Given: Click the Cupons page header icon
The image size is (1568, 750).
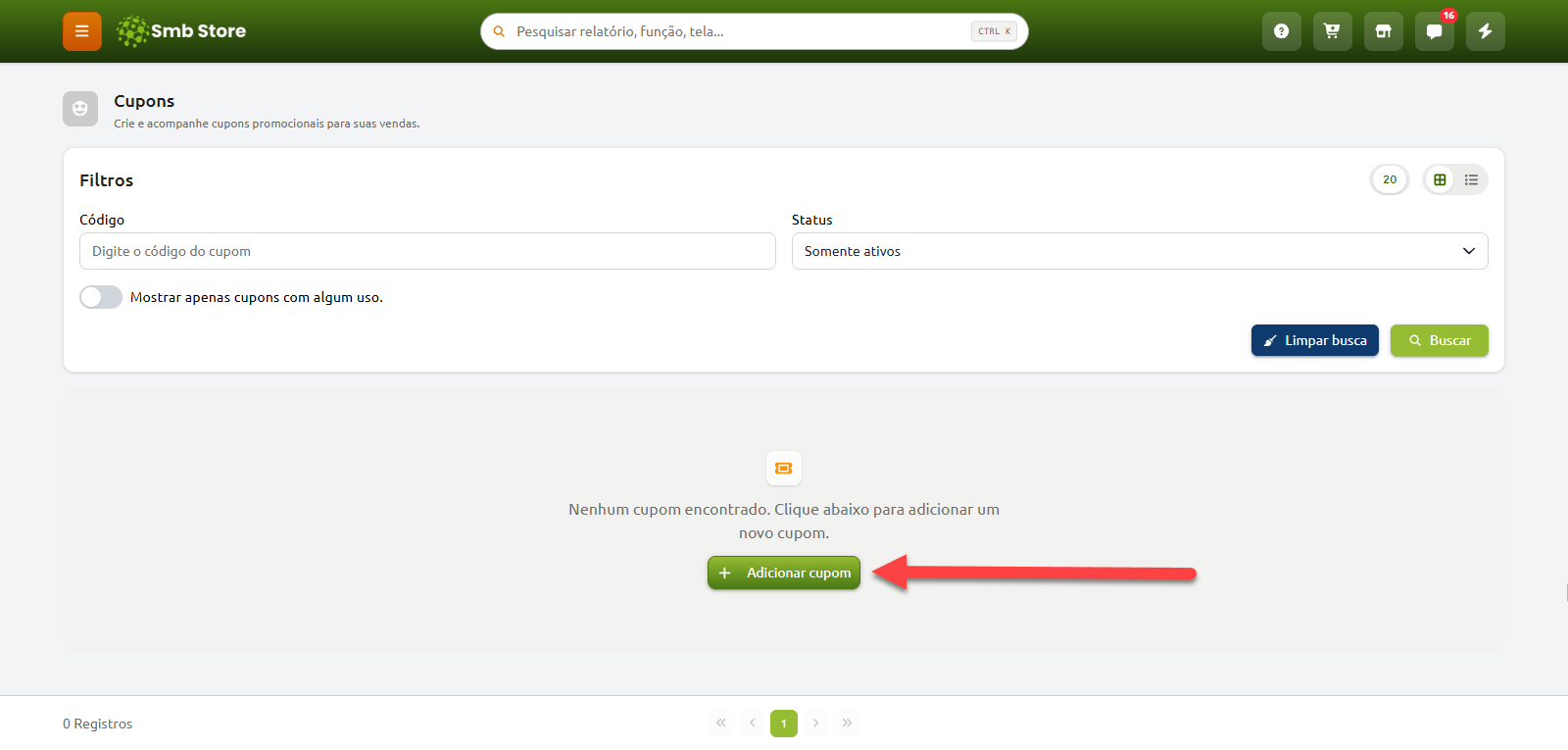Looking at the screenshot, I should pyautogui.click(x=80, y=109).
